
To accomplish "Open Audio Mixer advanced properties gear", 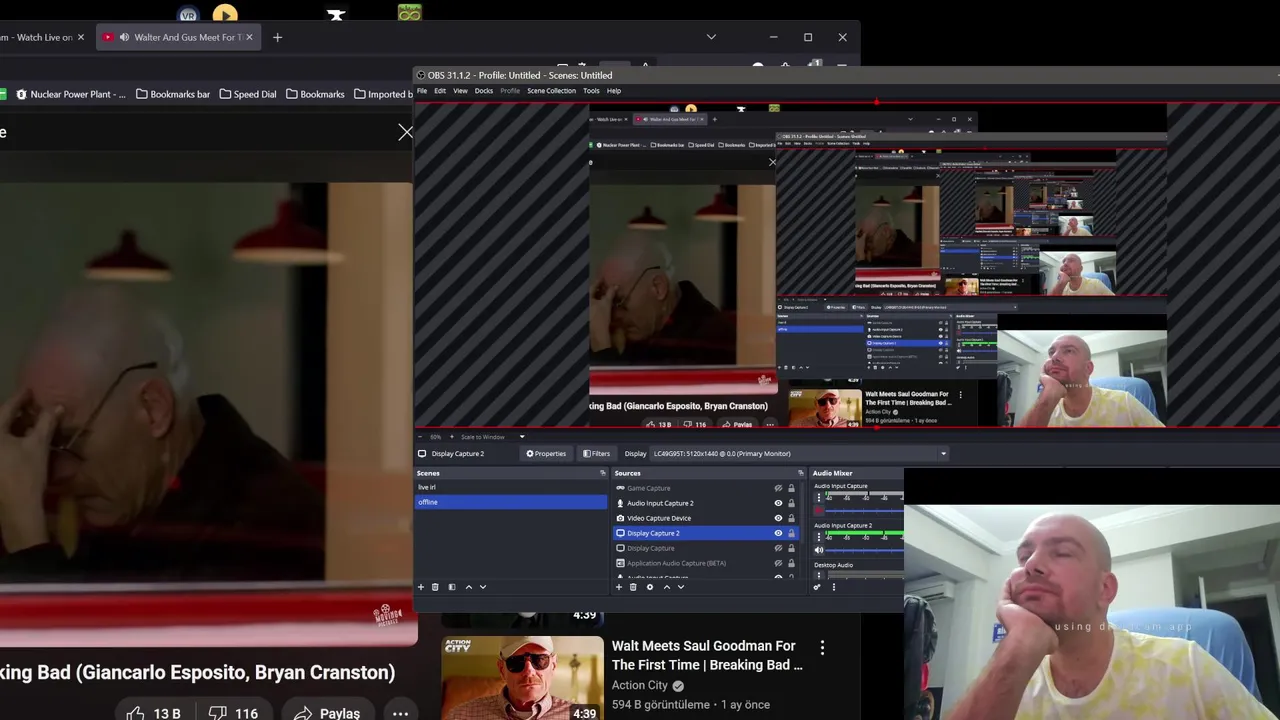I will [x=817, y=587].
